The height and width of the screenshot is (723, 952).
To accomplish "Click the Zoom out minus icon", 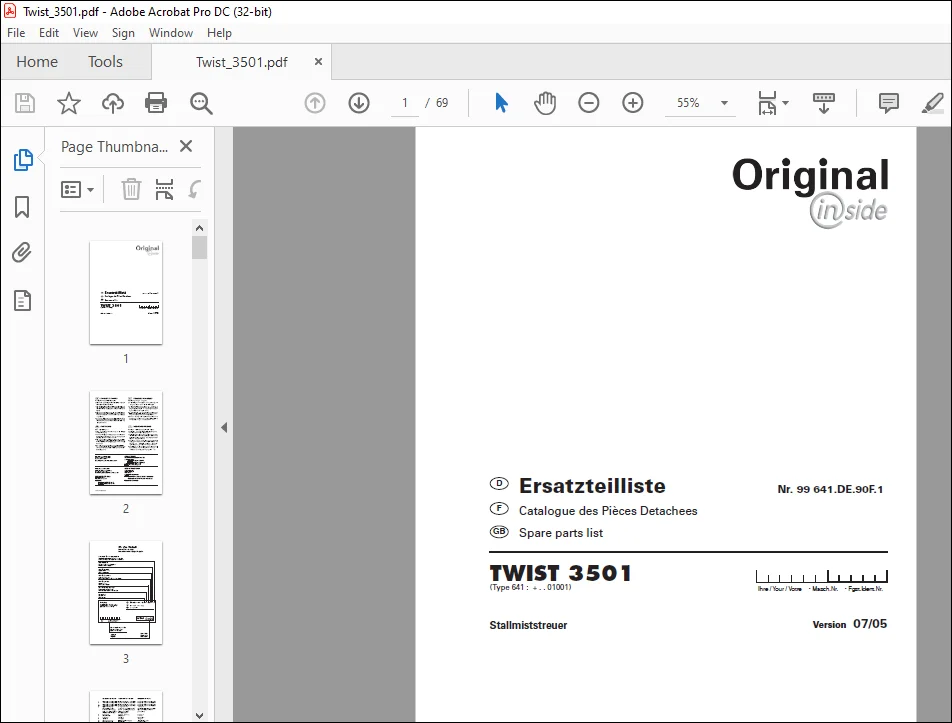I will [588, 103].
